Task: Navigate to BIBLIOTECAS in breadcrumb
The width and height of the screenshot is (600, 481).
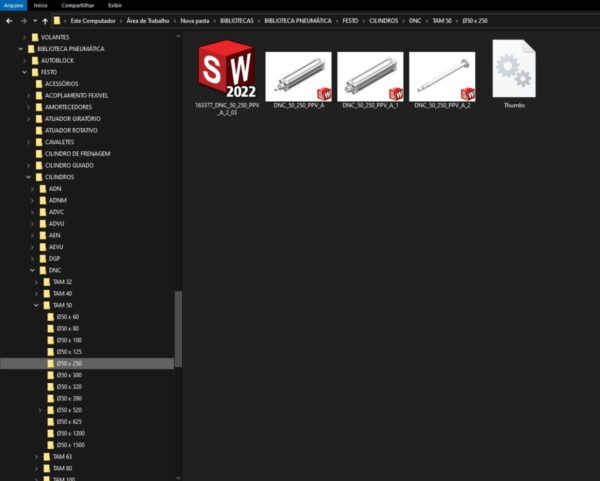Action: [x=236, y=21]
